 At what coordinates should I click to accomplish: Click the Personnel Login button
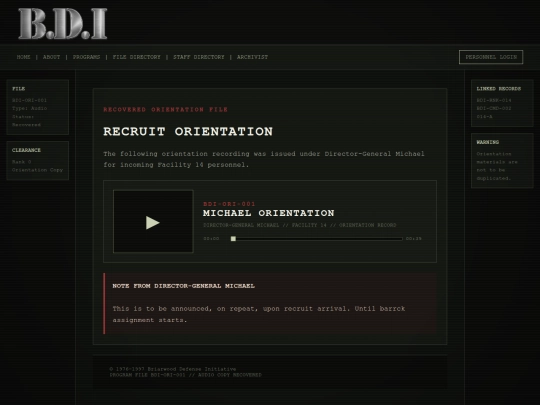coord(491,57)
